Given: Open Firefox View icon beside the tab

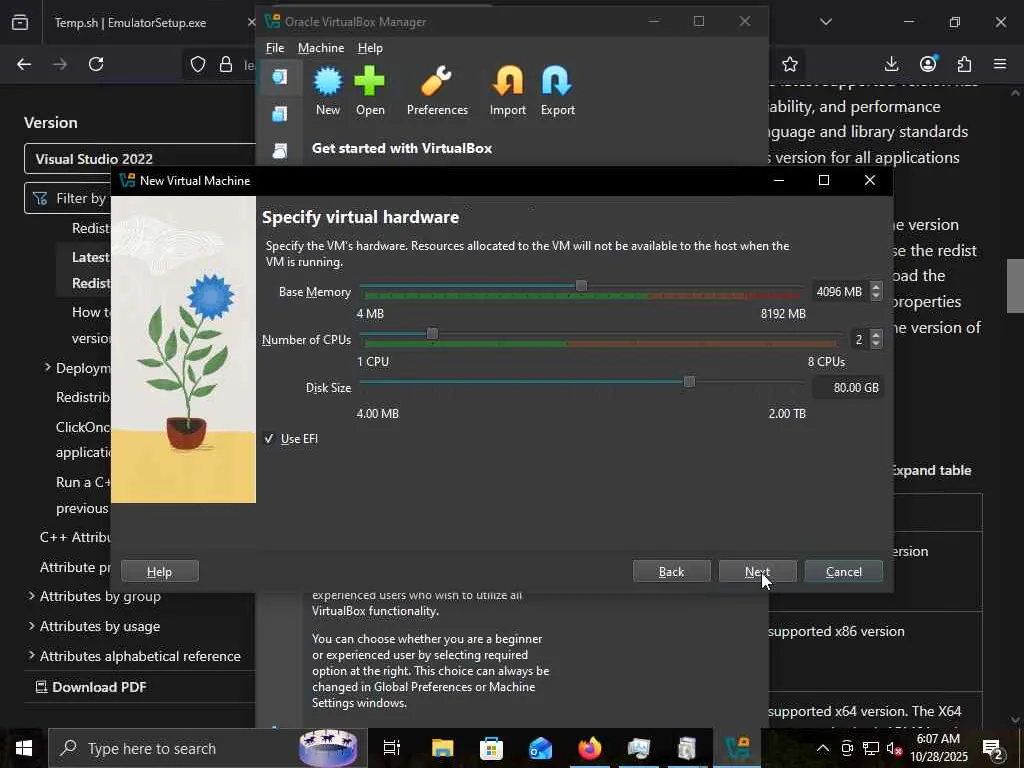Looking at the screenshot, I should pyautogui.click(x=20, y=22).
